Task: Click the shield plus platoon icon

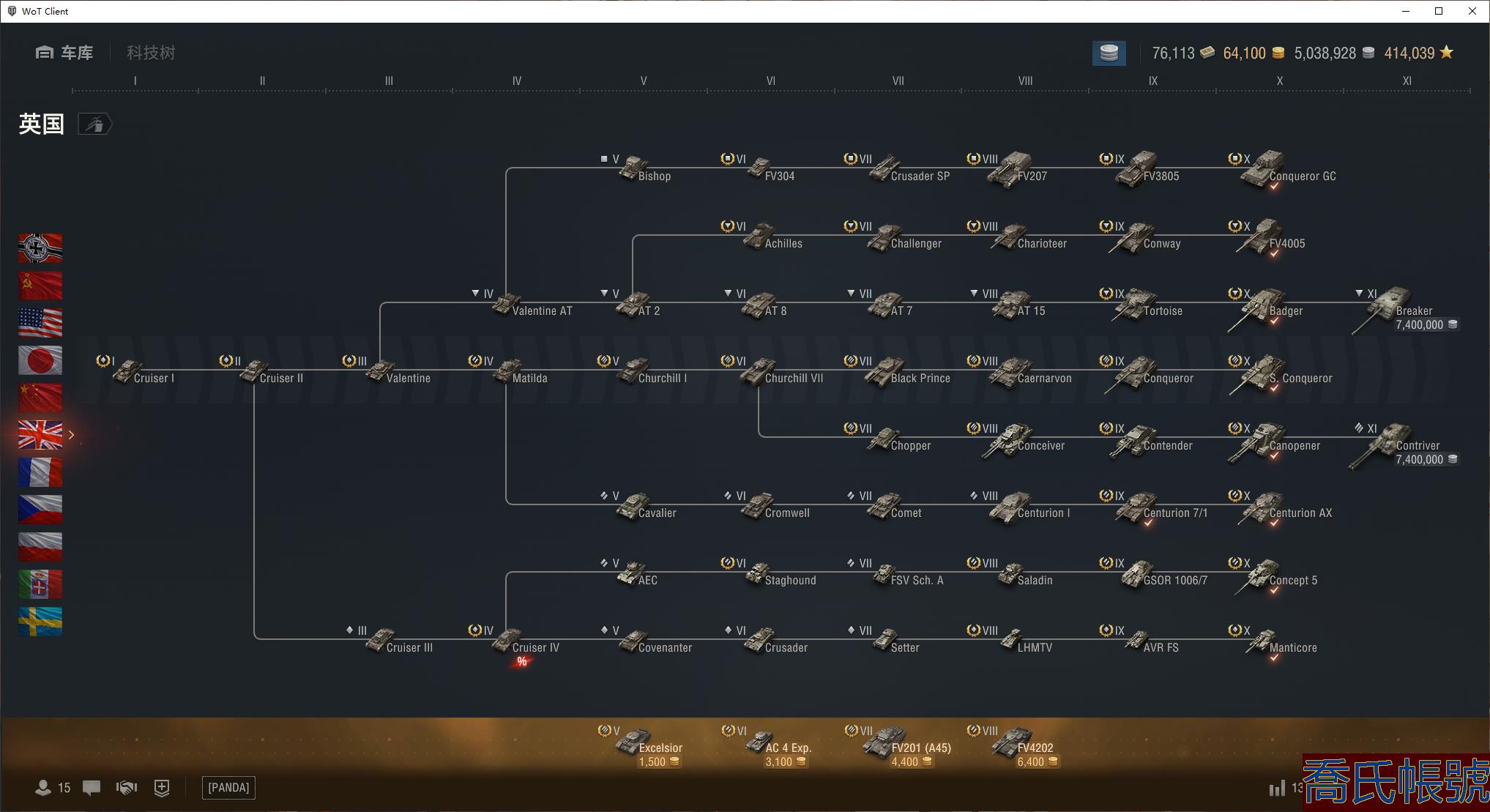Action: [162, 788]
